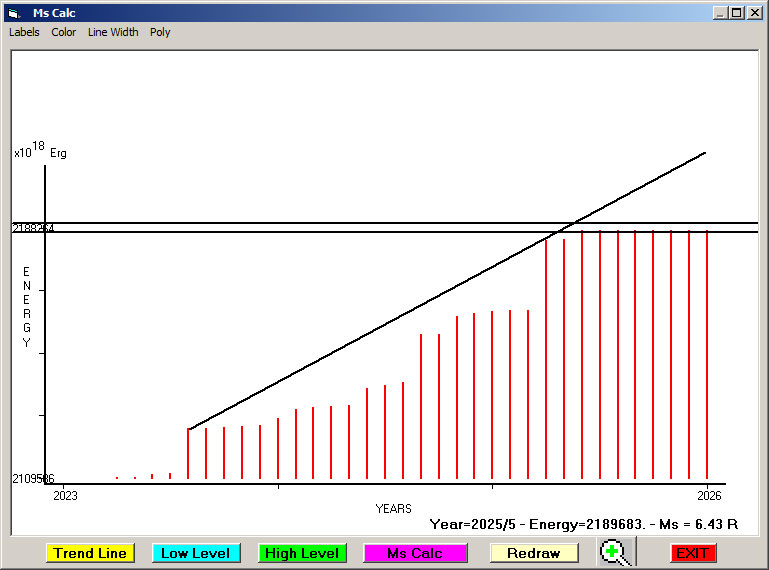Image resolution: width=769 pixels, height=570 pixels.
Task: Maximize the Ms Calc window
Action: coord(737,13)
